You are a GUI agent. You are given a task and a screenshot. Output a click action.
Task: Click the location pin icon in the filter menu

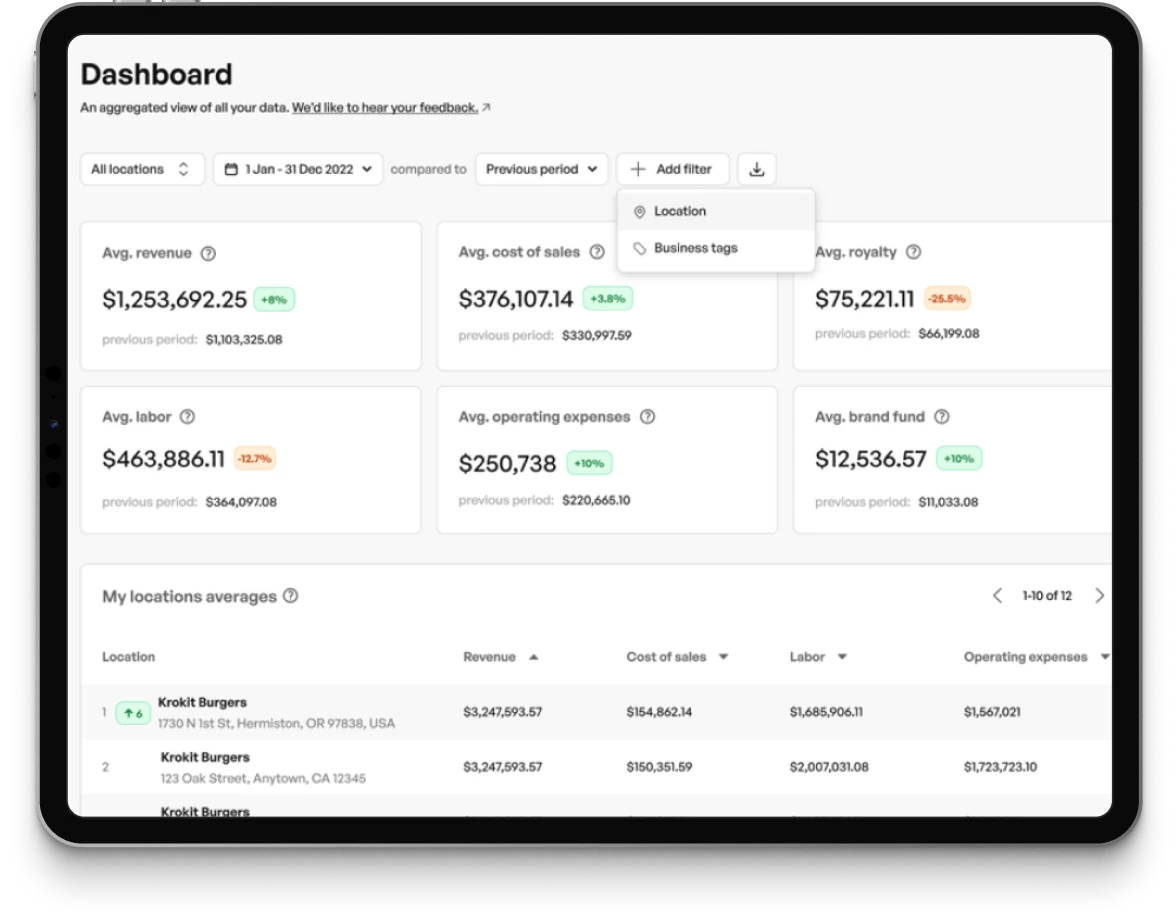click(x=638, y=211)
